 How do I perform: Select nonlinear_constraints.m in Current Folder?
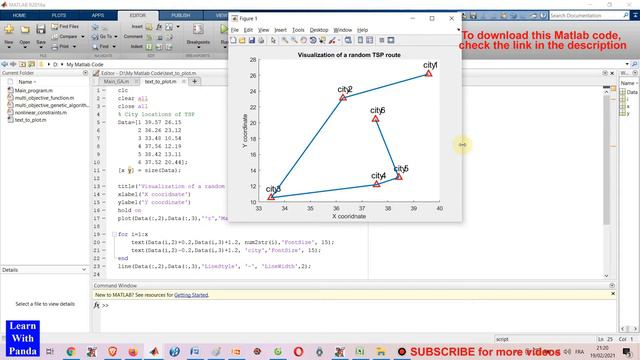coord(41,112)
